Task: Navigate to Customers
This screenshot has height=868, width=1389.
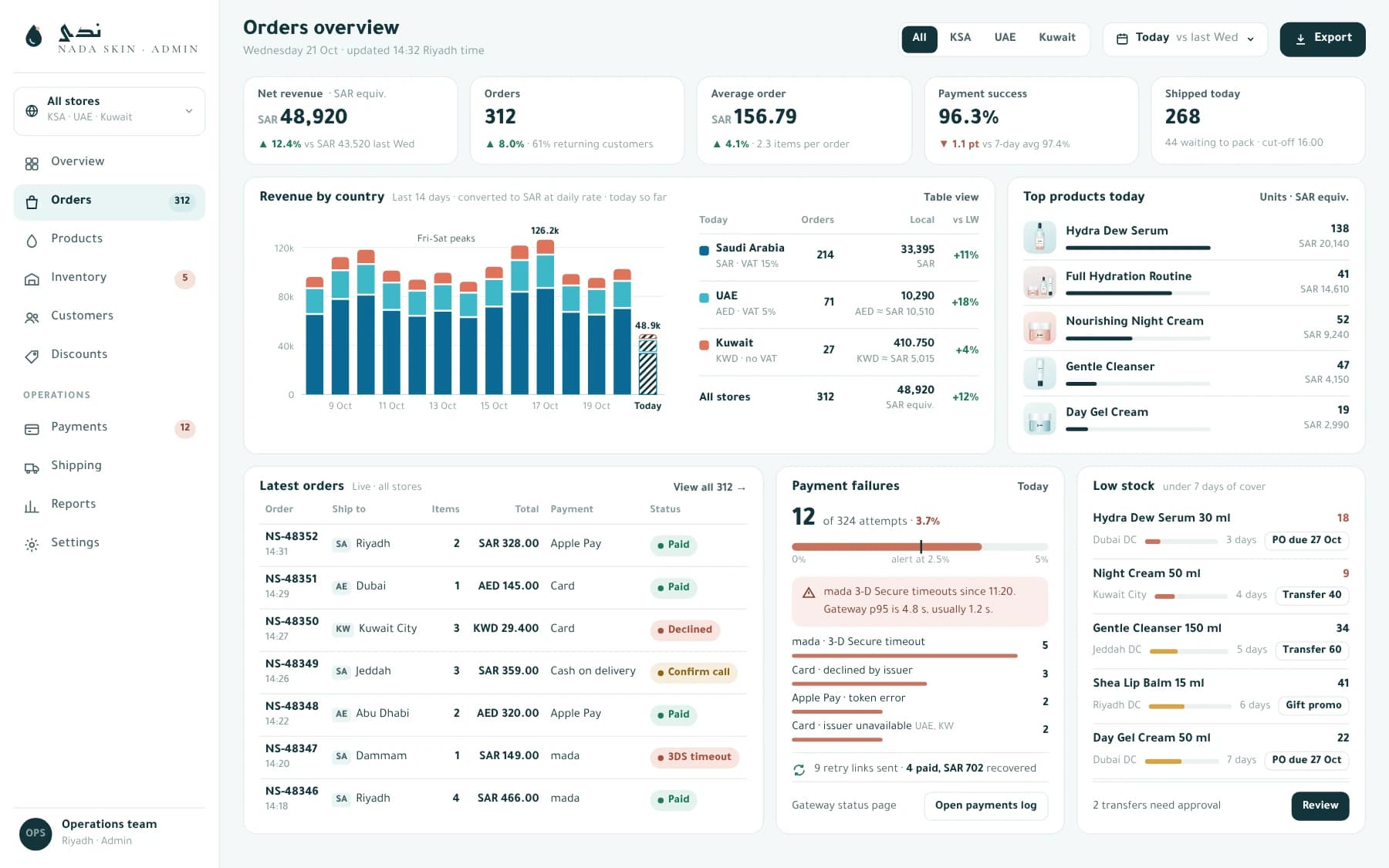Action: [x=110, y=317]
